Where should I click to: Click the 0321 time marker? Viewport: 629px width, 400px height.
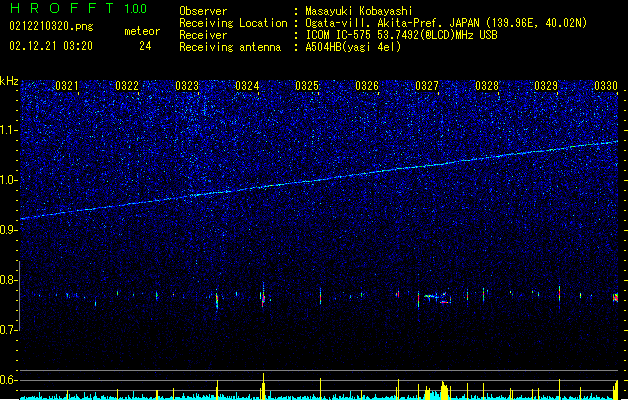pos(67,85)
